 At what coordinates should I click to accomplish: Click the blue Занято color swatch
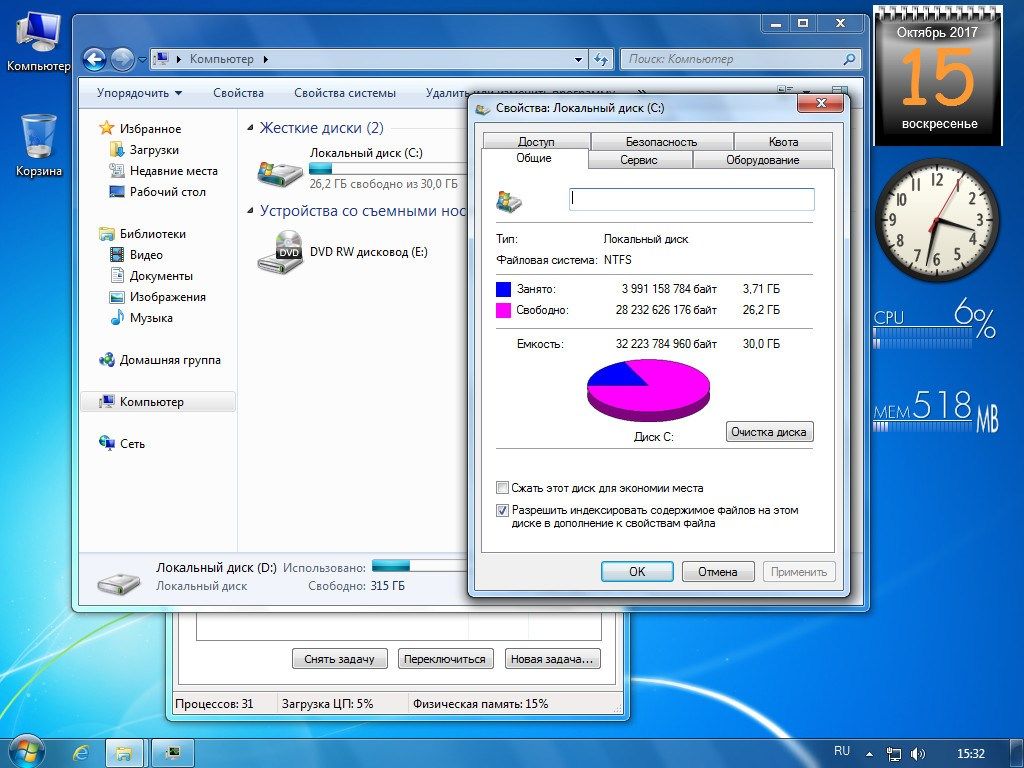pos(504,289)
